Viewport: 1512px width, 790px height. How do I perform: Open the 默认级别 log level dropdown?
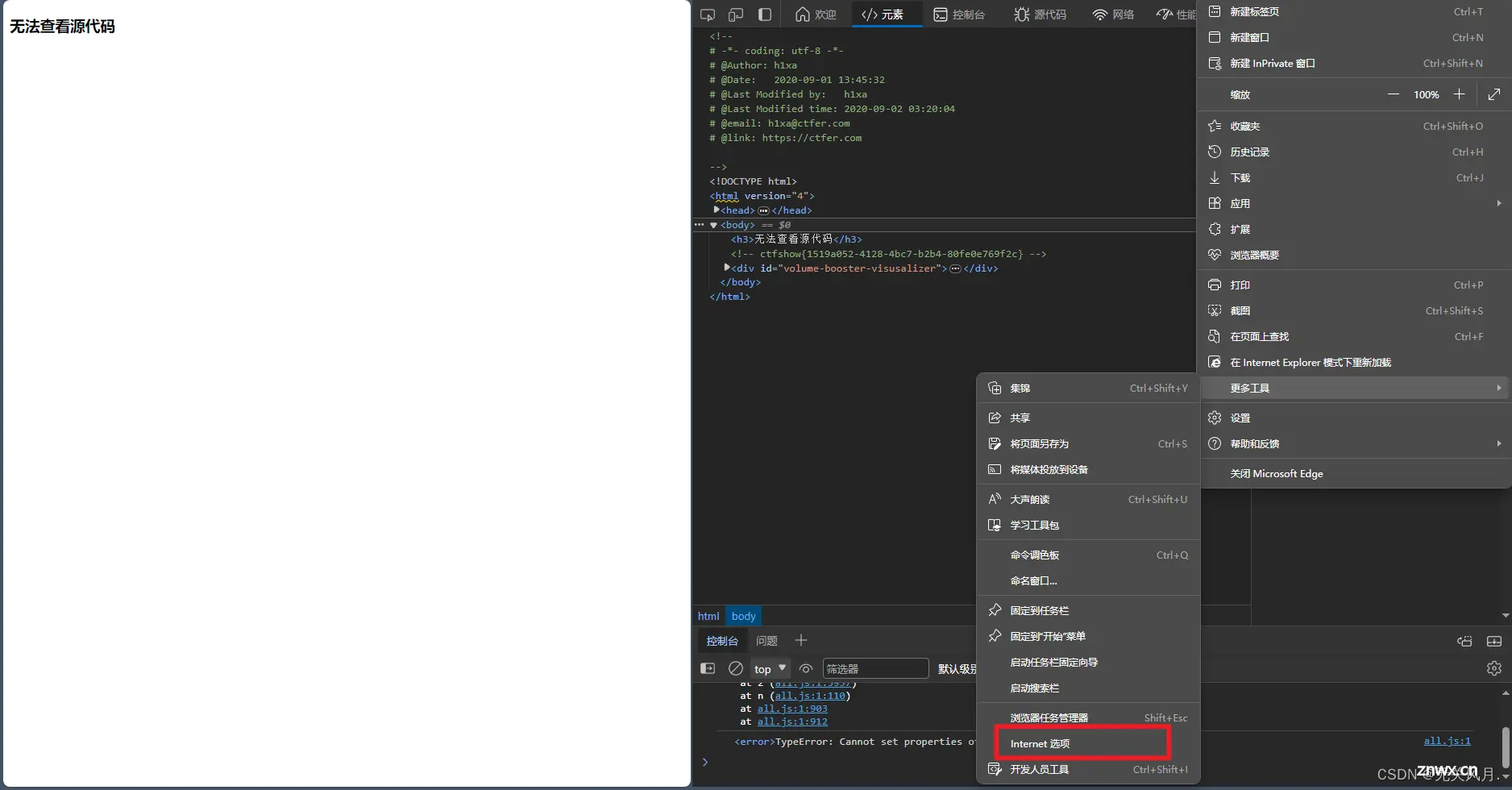pyautogui.click(x=957, y=669)
